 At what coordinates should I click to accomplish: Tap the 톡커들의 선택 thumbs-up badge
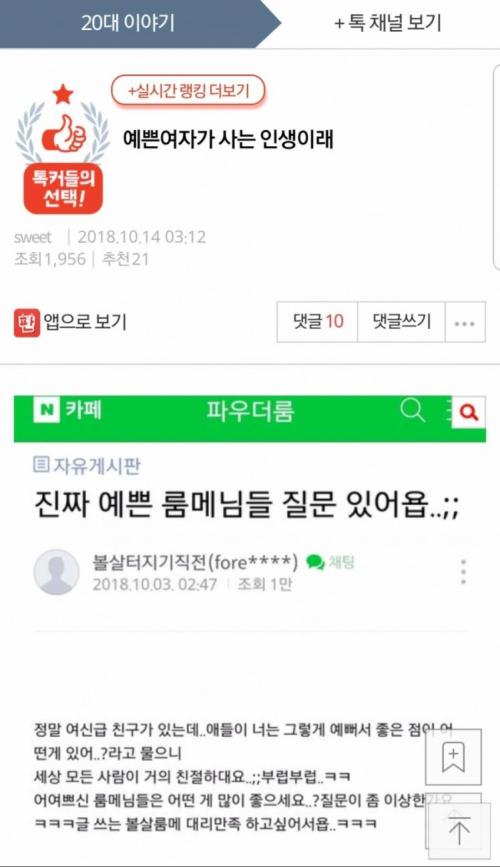[x=63, y=149]
